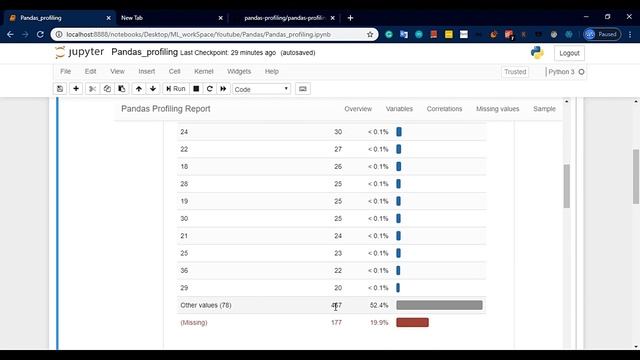Viewport: 640px width, 360px height.
Task: Copy selected cells icon
Action: pyautogui.click(x=107, y=89)
